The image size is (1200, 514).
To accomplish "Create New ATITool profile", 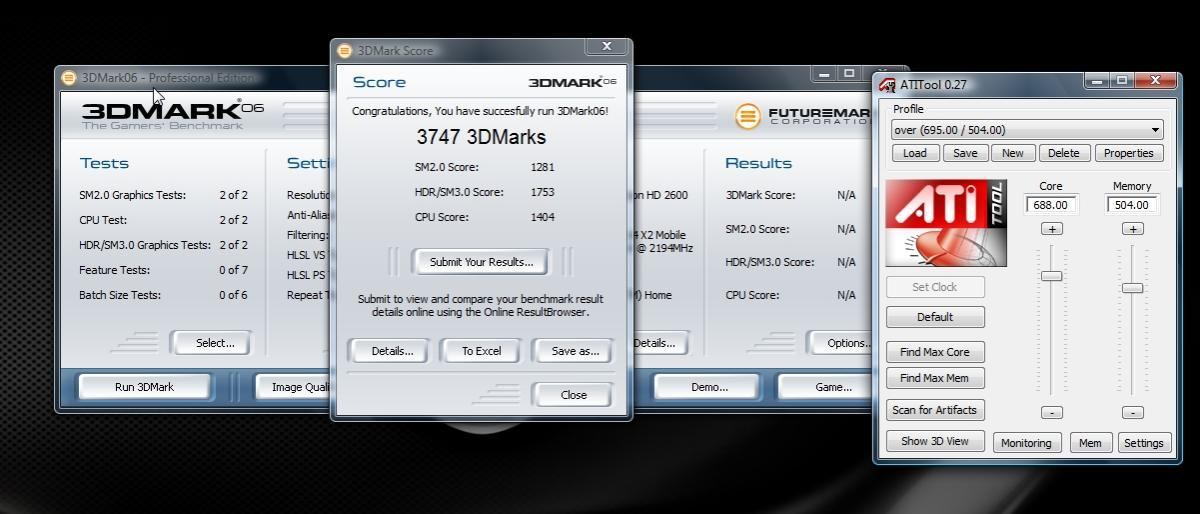I will (1013, 153).
